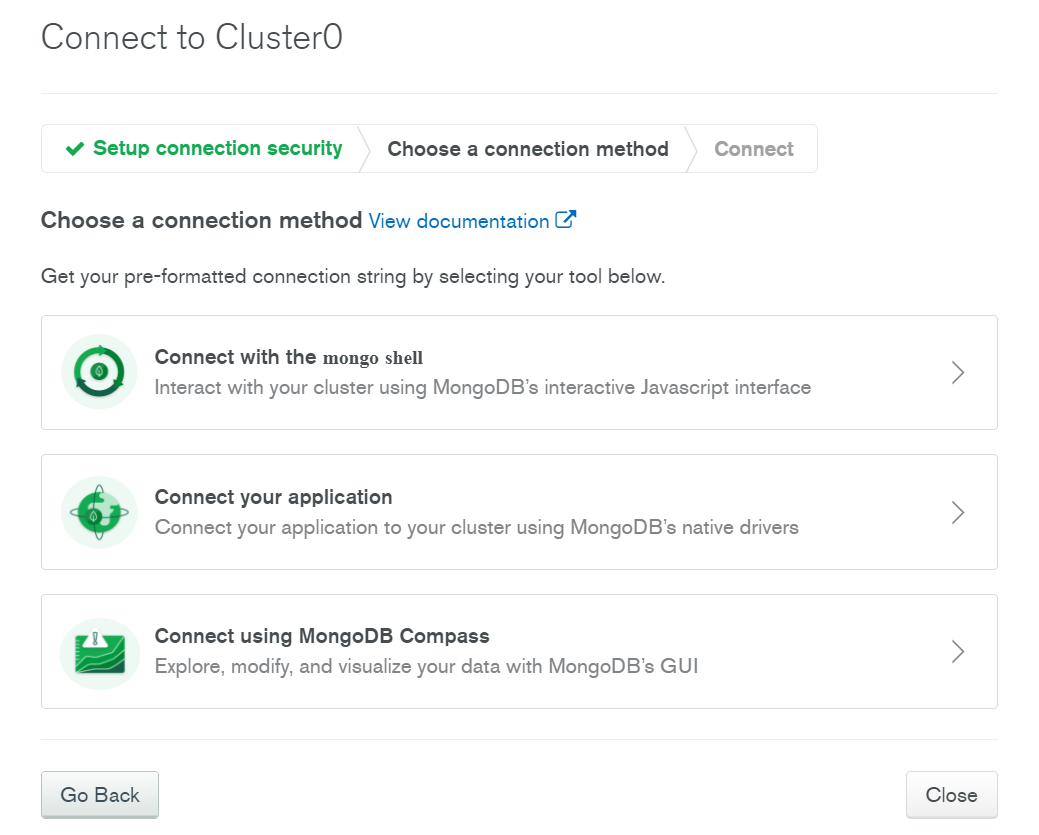Expand the mongo shell option chevron
This screenshot has width=1039, height=835.
957,373
